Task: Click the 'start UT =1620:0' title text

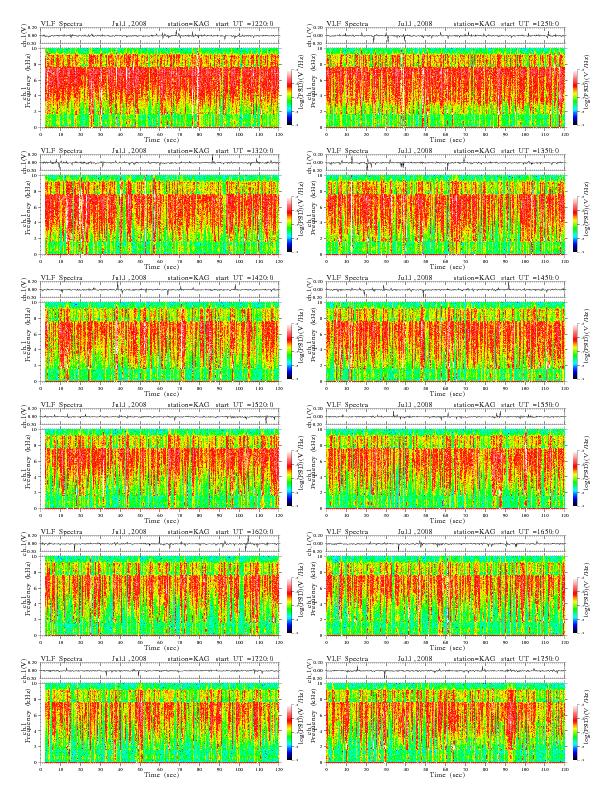Action: 244,532
